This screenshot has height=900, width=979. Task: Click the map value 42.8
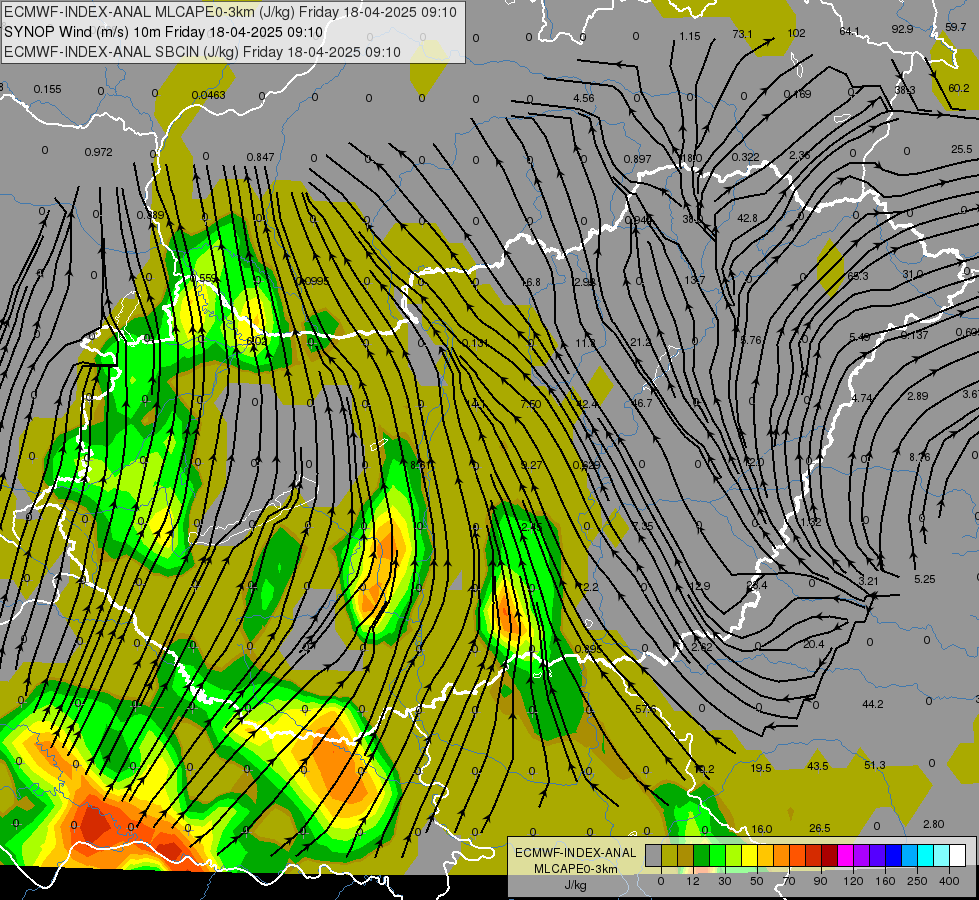click(x=747, y=218)
